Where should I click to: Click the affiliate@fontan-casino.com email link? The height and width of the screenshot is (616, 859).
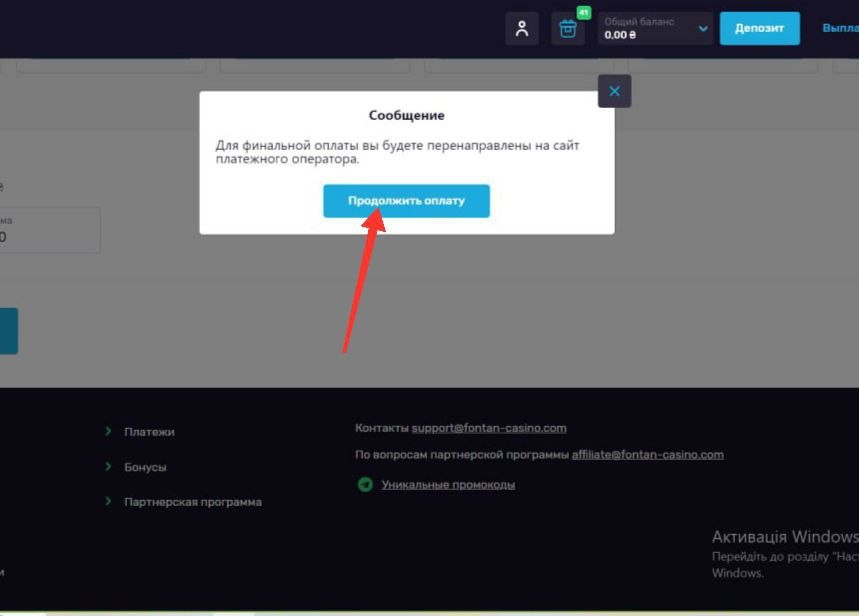(x=647, y=454)
